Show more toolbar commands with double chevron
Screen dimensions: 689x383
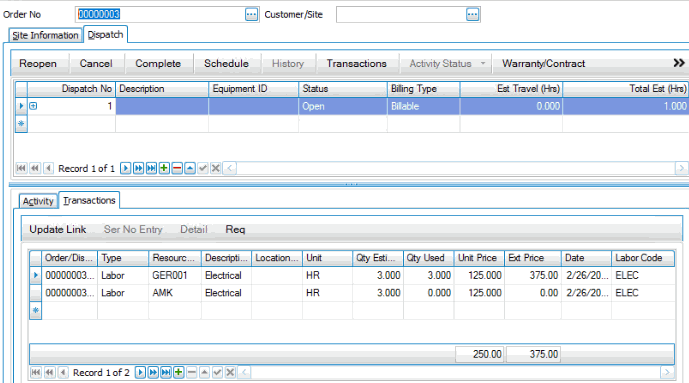click(679, 63)
